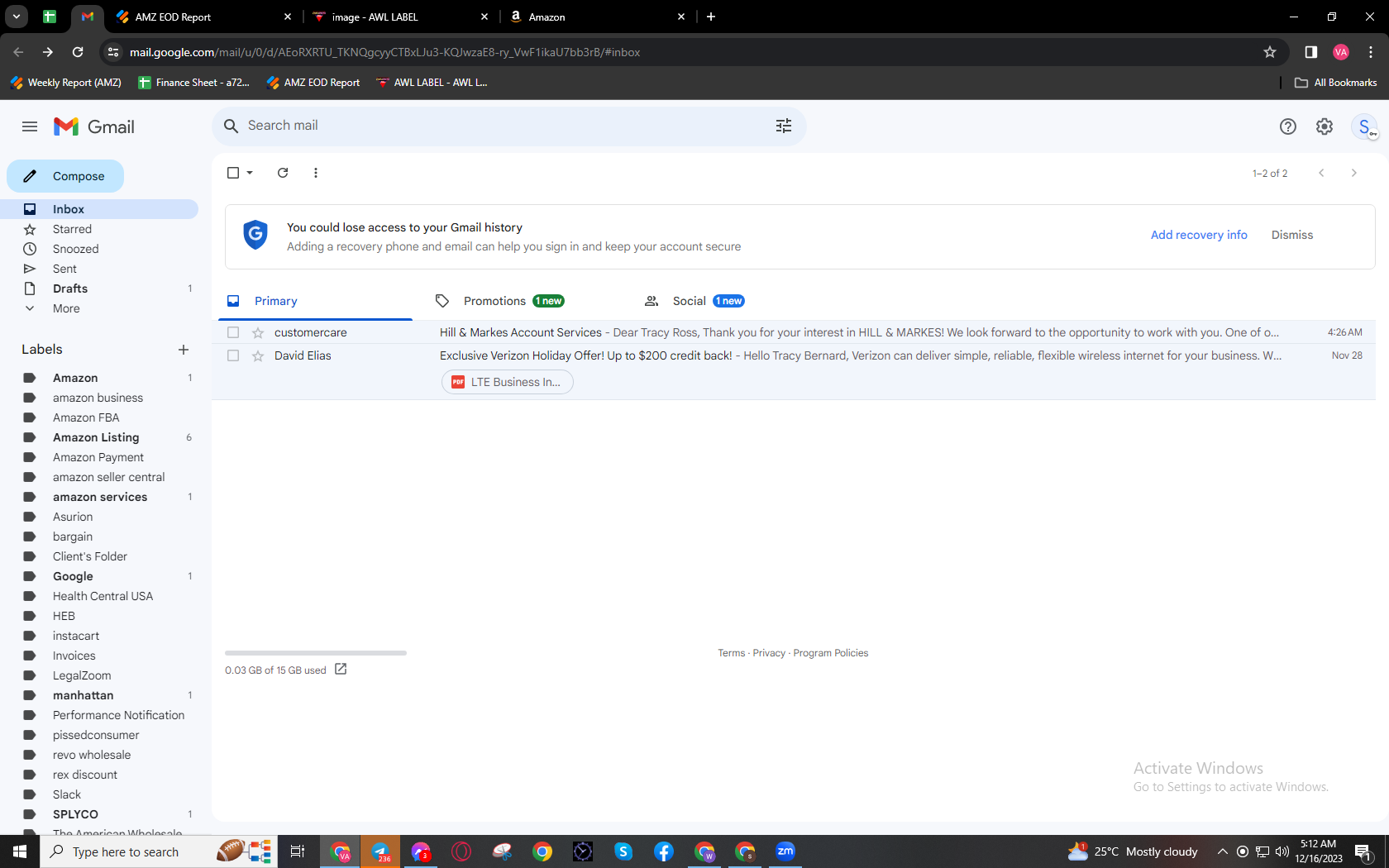Open Chrome side panel icon

tap(1311, 52)
